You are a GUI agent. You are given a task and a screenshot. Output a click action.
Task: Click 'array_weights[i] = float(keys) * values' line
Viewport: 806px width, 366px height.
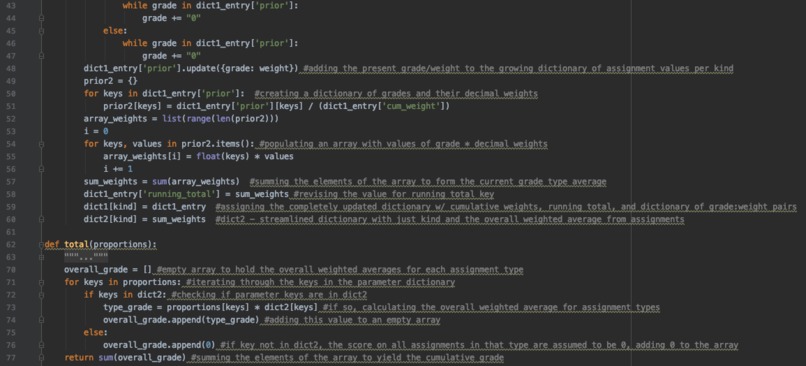(x=198, y=156)
